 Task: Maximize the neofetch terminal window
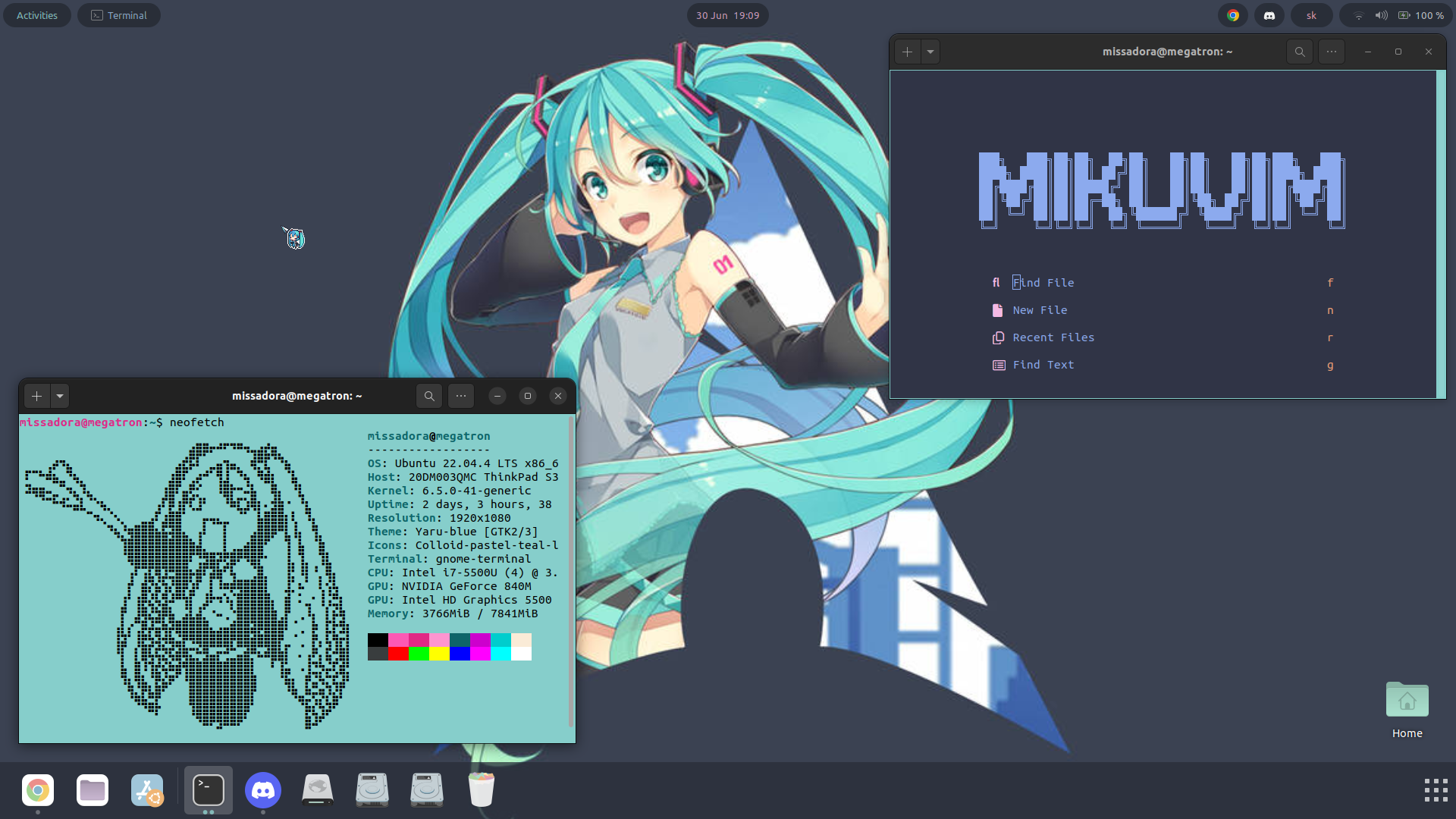click(x=528, y=396)
